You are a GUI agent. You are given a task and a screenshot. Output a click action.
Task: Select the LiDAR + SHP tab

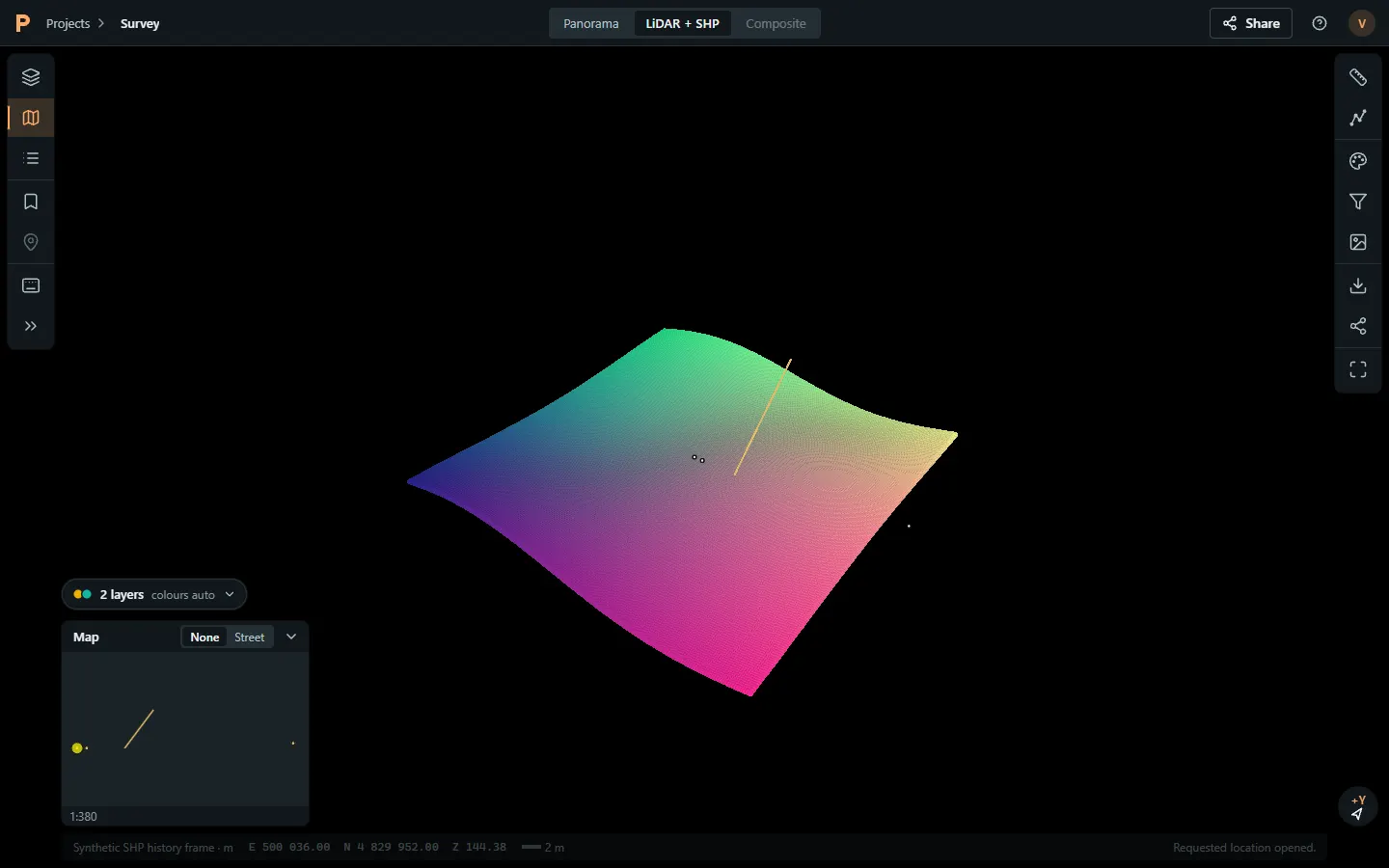tap(682, 23)
